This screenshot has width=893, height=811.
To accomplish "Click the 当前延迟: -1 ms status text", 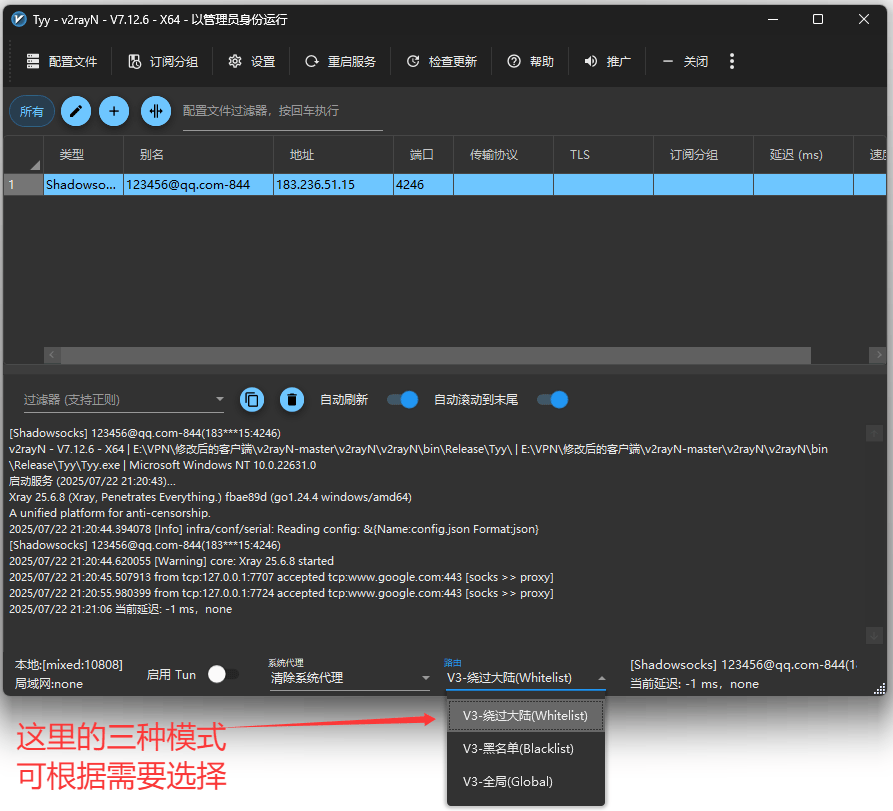I will coord(694,684).
